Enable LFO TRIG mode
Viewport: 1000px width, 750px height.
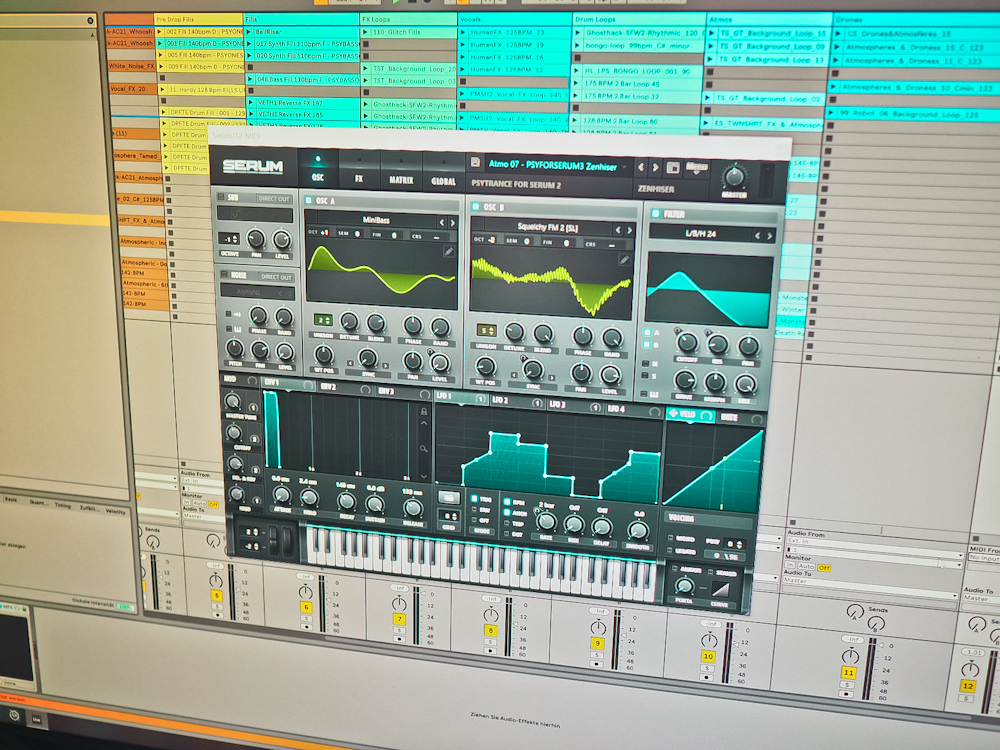point(474,499)
